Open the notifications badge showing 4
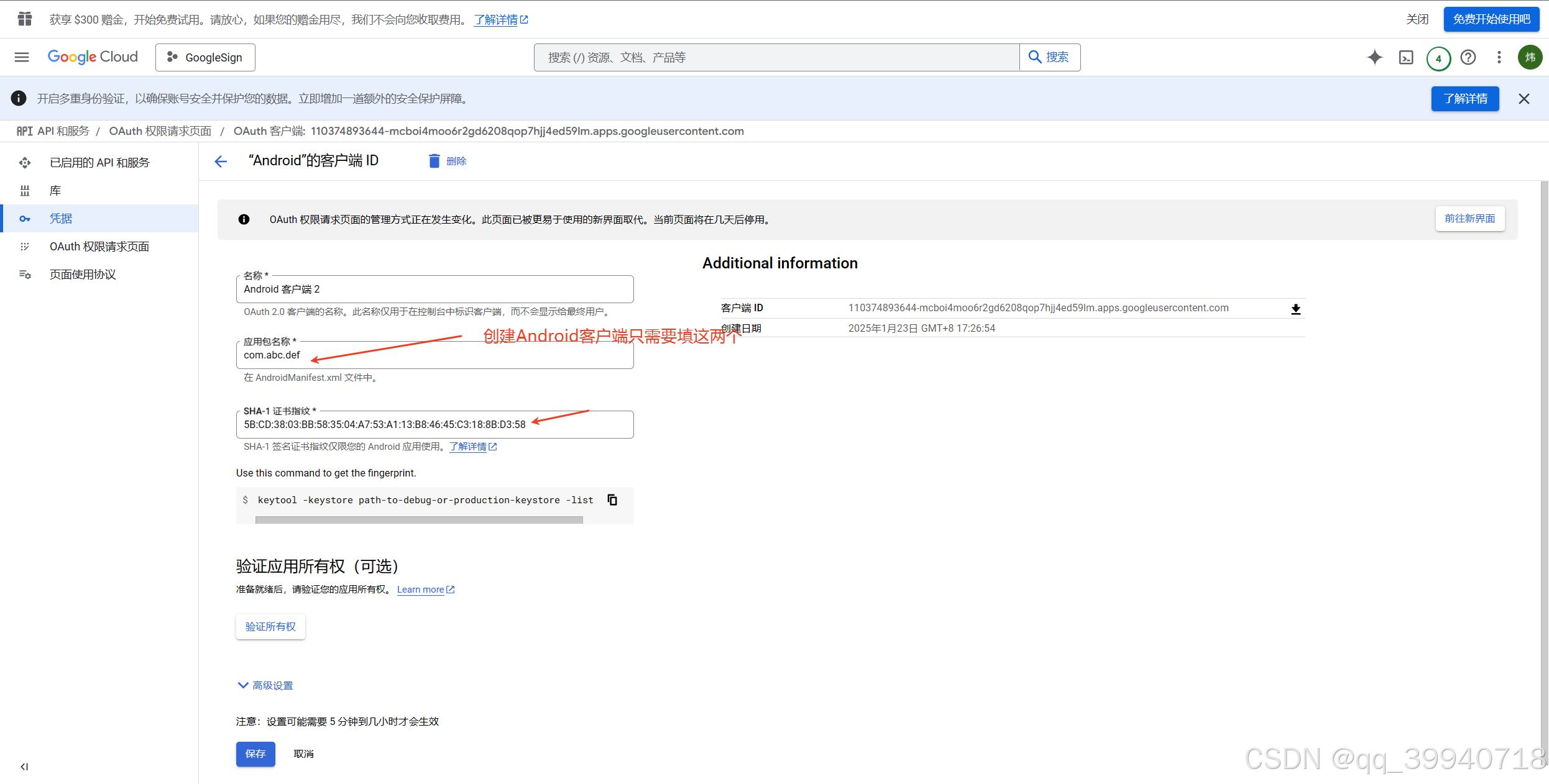The height and width of the screenshot is (784, 1549). point(1438,58)
